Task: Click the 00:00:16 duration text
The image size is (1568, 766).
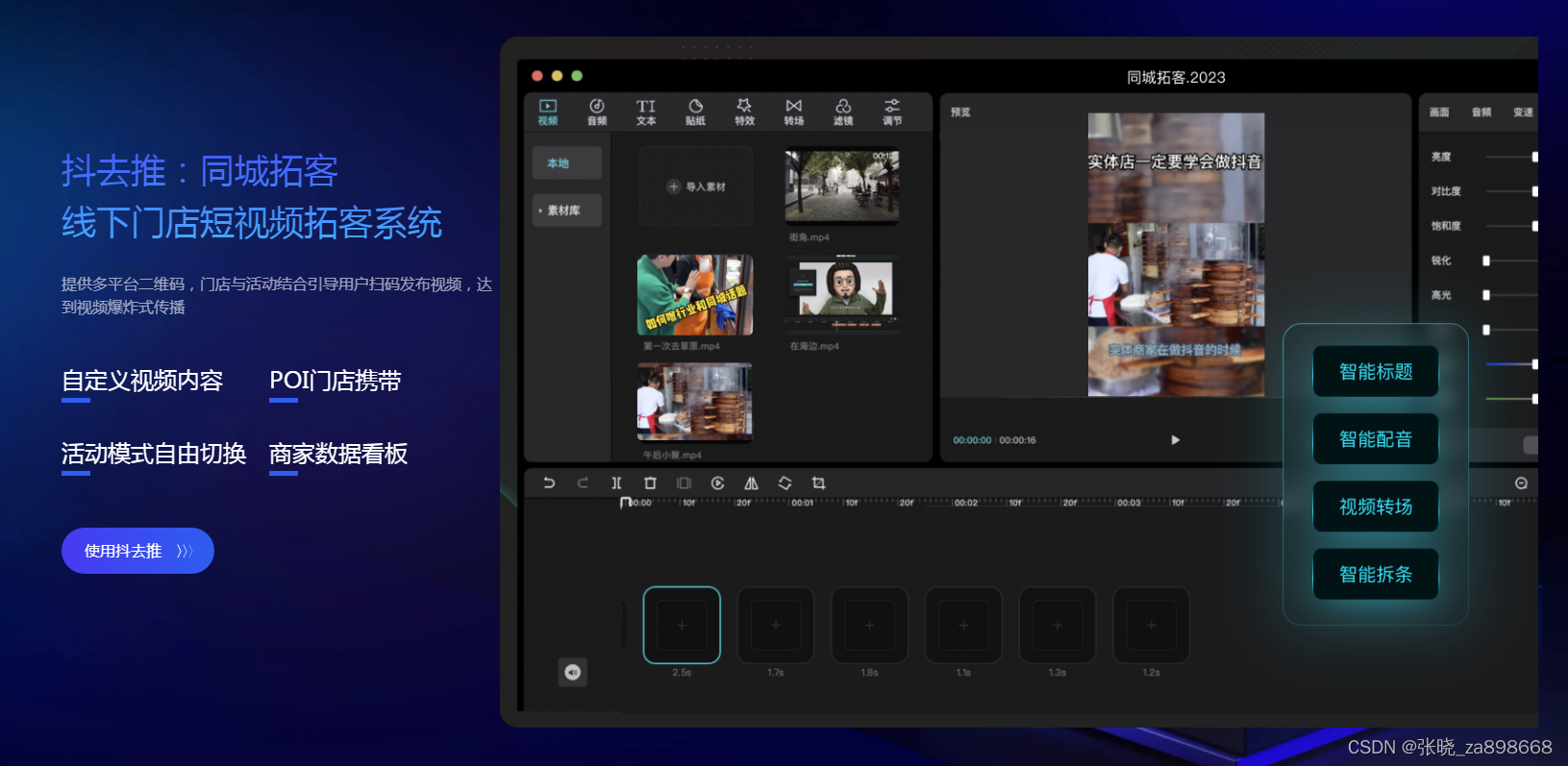Action: click(x=1017, y=440)
